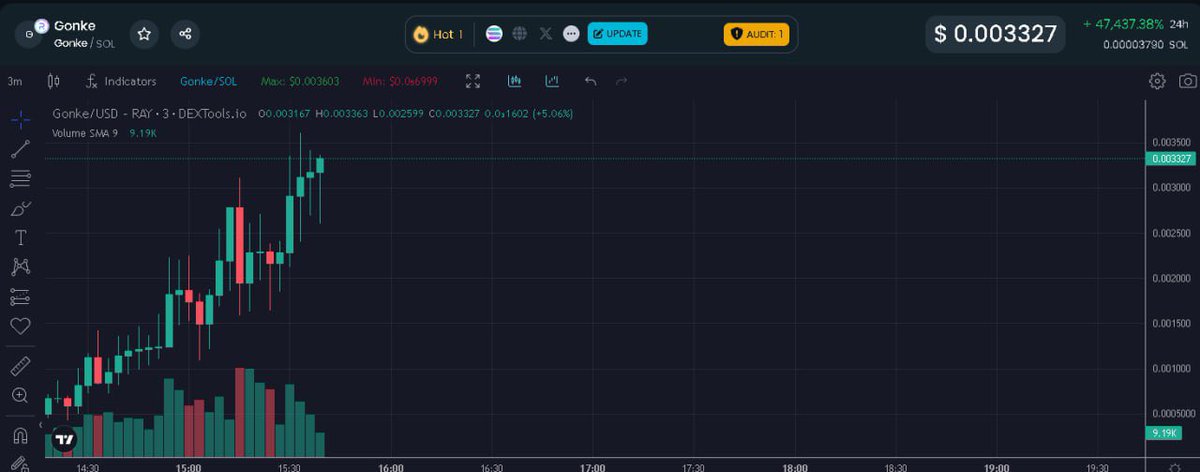The image size is (1200, 472).
Task: Open the Indicators menu
Action: point(122,81)
